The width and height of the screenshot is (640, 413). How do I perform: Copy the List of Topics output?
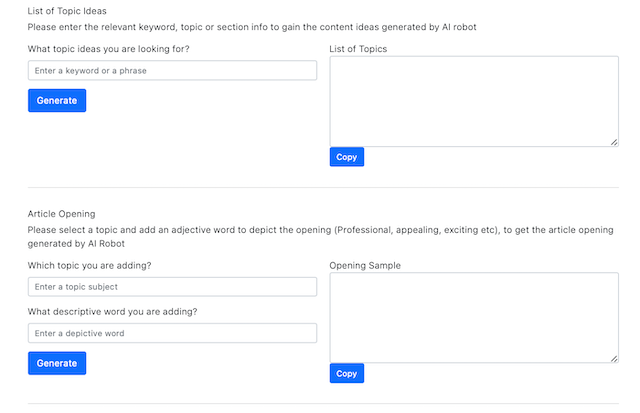[347, 157]
